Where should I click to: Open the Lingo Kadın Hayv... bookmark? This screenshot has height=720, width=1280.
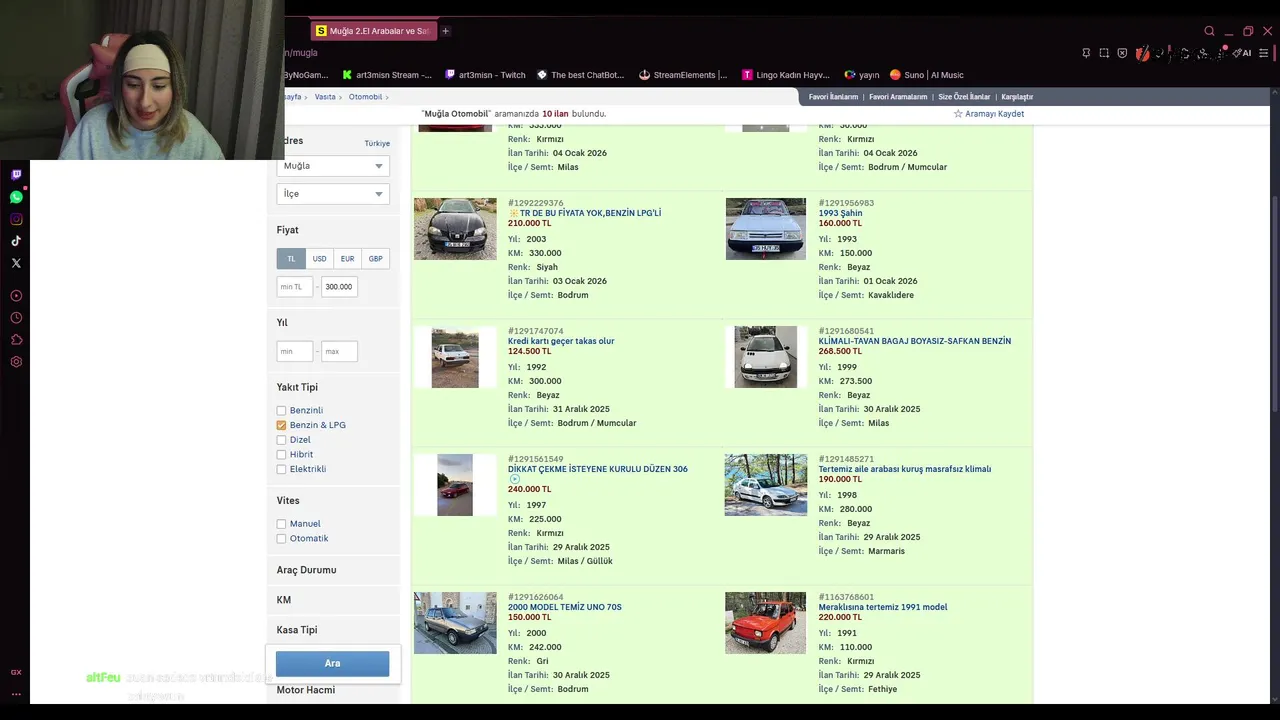786,75
